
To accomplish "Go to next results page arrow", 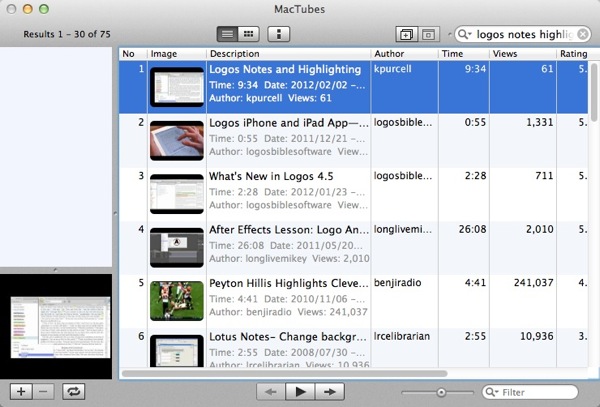I will (x=330, y=391).
